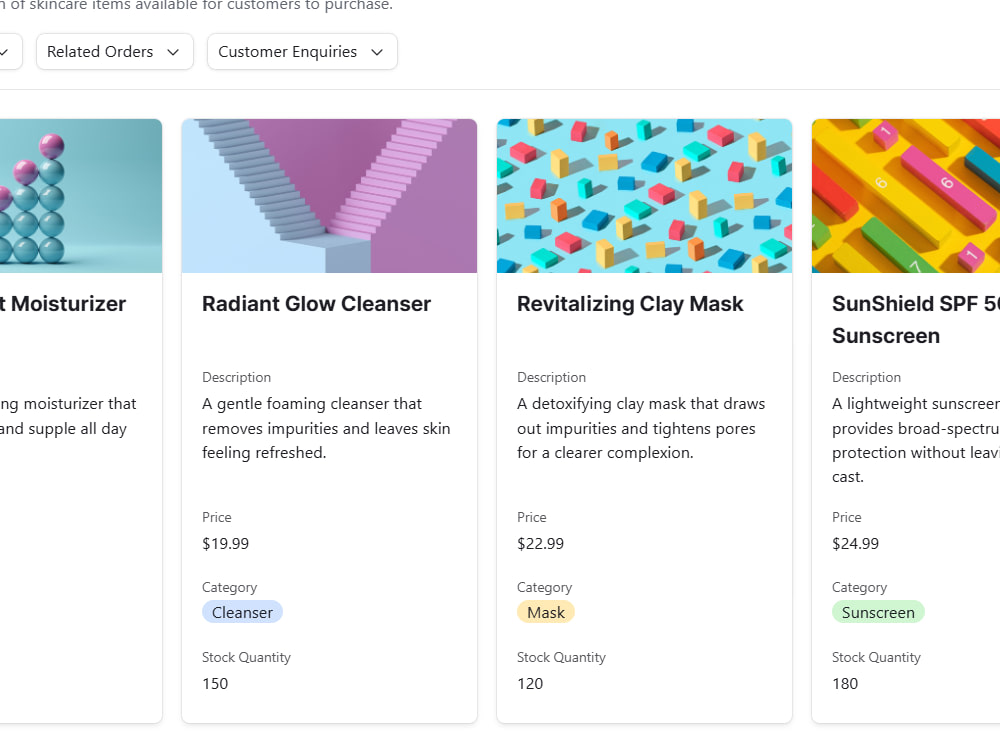The height and width of the screenshot is (750, 1000).
Task: Click Category label on Clay Mask card
Action: pyautogui.click(x=545, y=587)
